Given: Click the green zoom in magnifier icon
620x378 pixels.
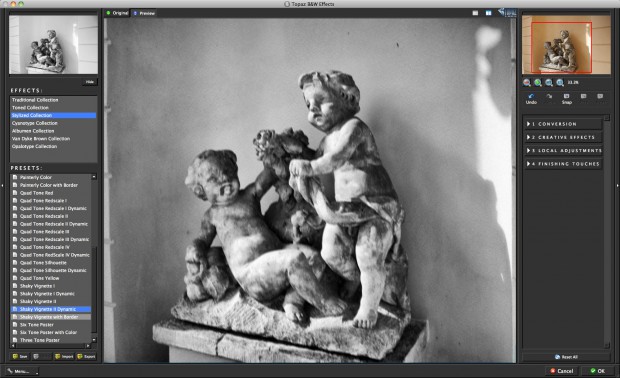Looking at the screenshot, I should tap(538, 82).
